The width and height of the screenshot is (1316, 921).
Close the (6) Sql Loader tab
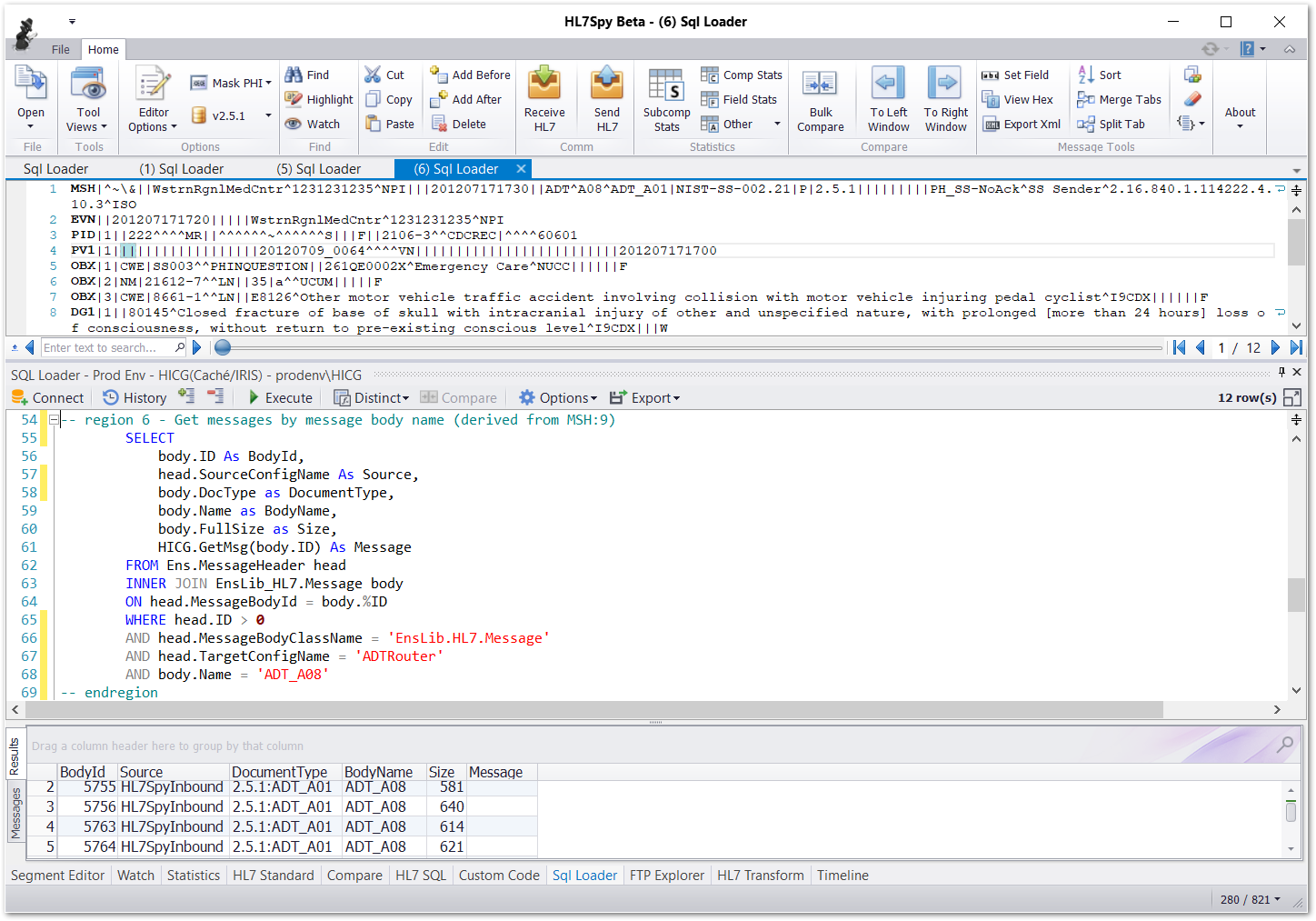pos(521,168)
